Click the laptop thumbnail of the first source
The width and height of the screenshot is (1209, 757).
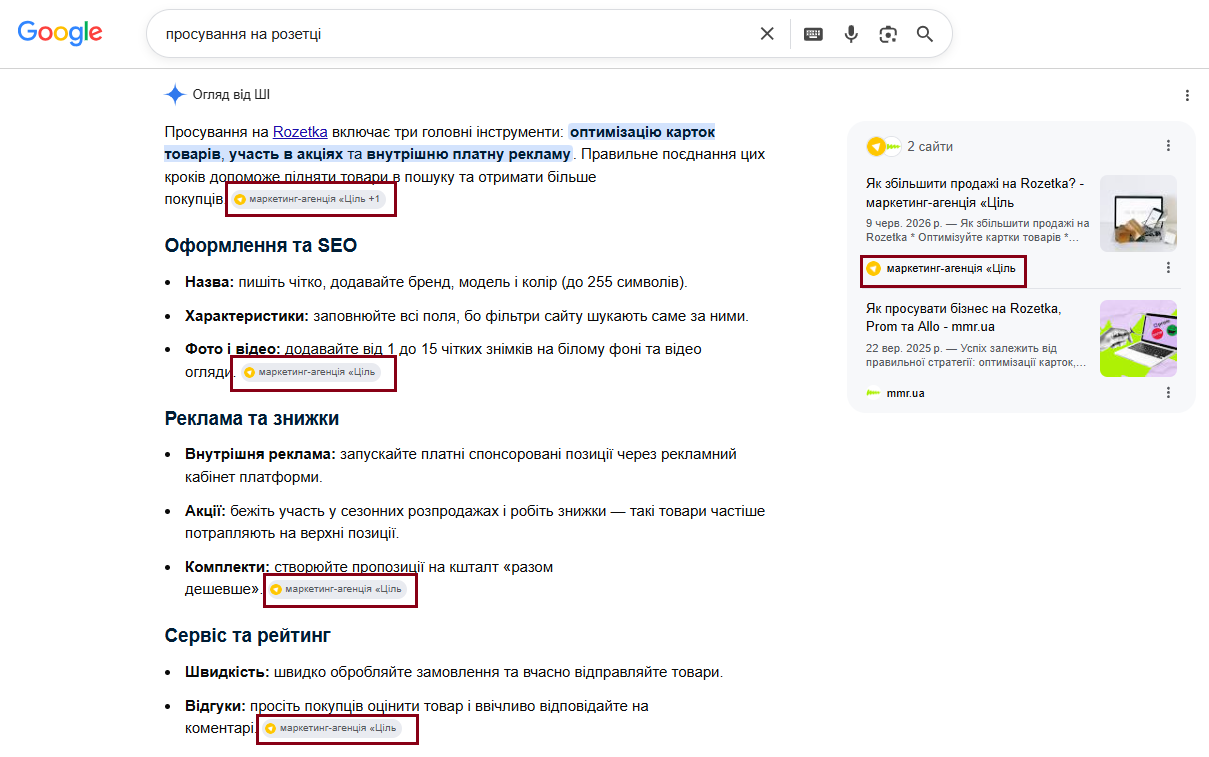point(1138,213)
